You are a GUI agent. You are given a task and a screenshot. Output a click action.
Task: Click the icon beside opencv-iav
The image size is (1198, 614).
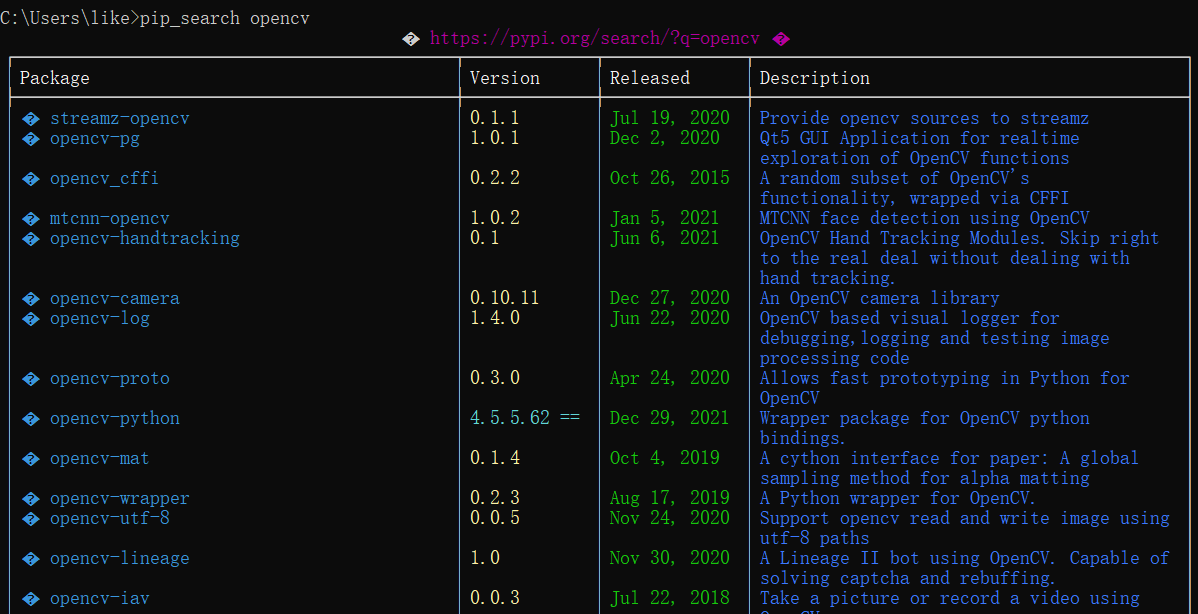31,597
